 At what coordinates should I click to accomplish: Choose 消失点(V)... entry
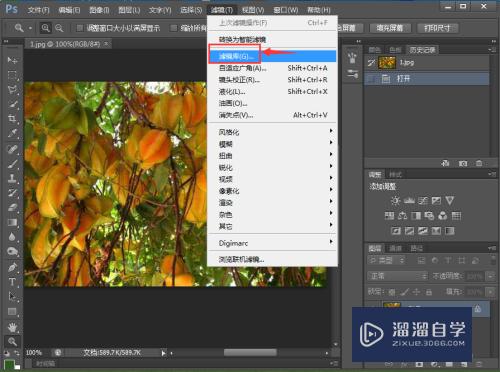click(272, 115)
